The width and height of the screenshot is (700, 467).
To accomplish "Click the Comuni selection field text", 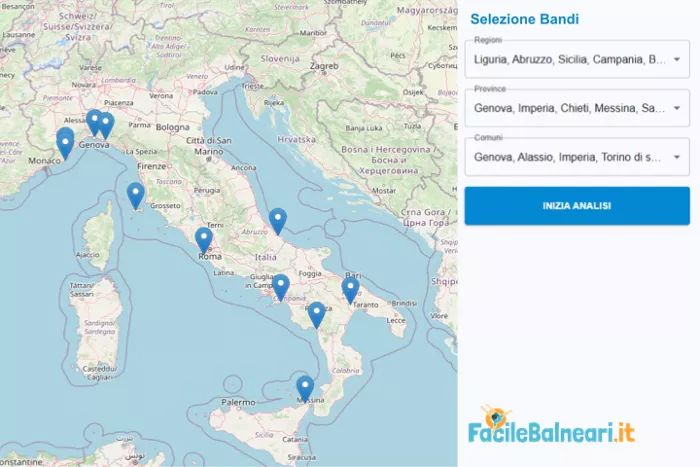I will (567, 157).
